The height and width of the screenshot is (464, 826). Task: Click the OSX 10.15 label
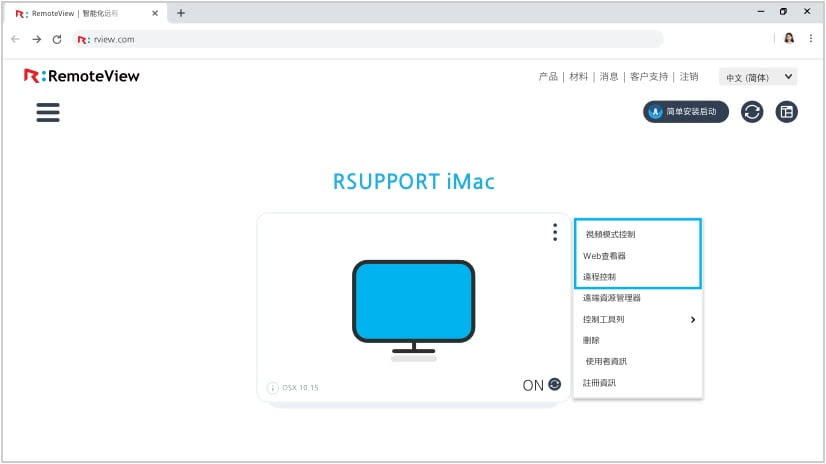(300, 388)
